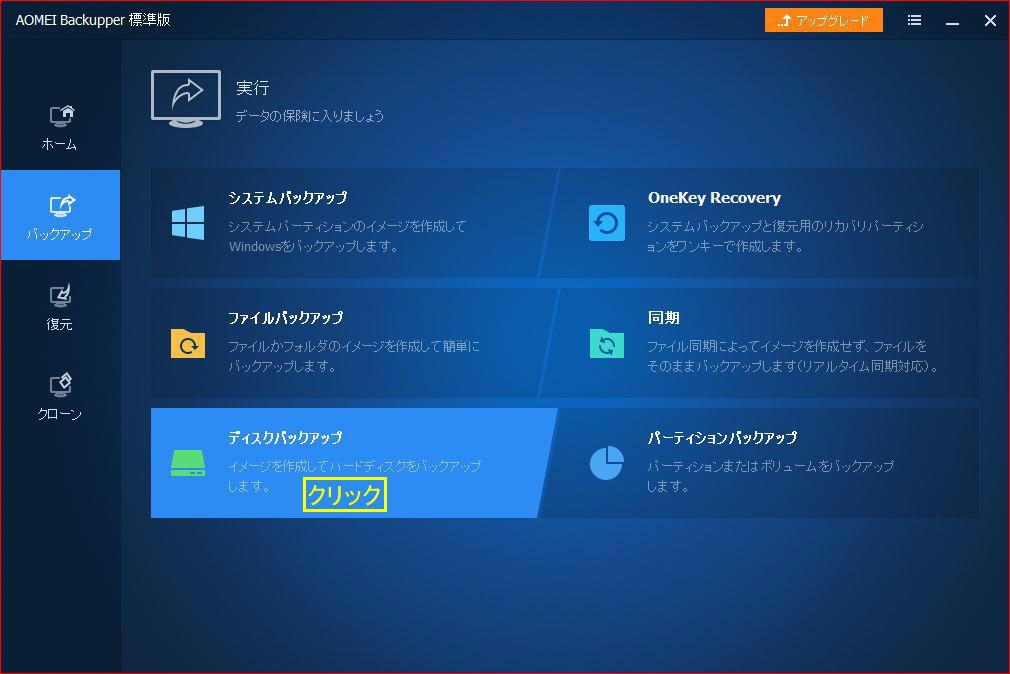The width and height of the screenshot is (1010, 674).
Task: Click the 'Windowsをバックアップします。' description text
Action: pos(314,246)
